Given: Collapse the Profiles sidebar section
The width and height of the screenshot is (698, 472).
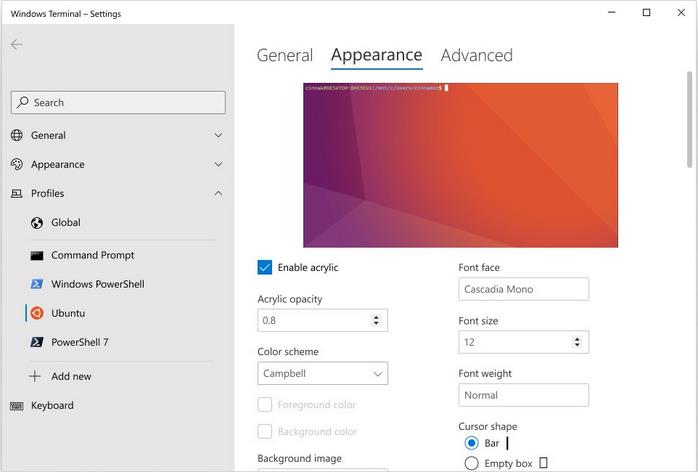Looking at the screenshot, I should [x=218, y=193].
